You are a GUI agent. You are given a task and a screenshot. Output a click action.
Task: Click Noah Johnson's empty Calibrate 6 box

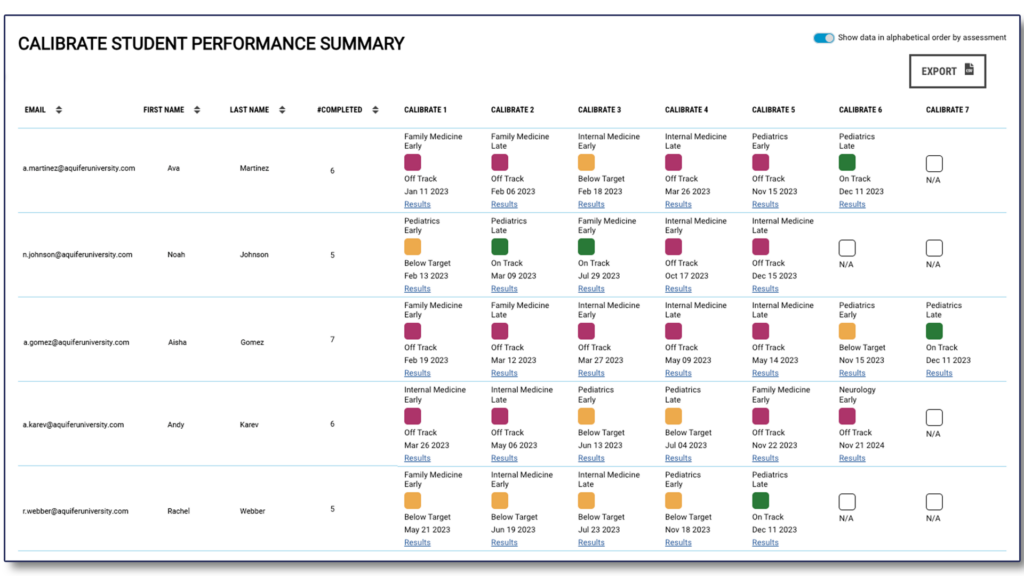[847, 248]
